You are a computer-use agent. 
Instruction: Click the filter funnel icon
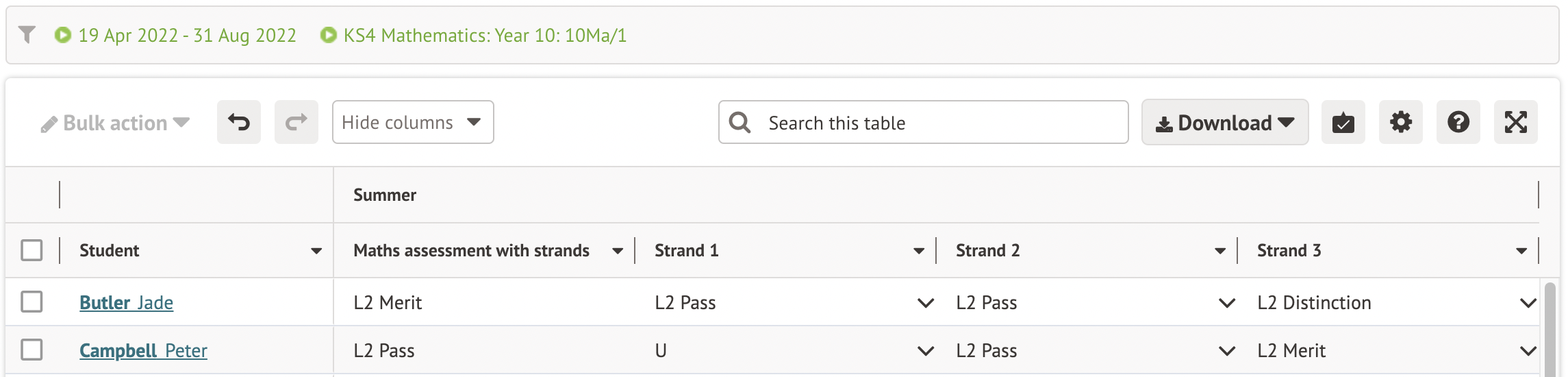click(27, 34)
